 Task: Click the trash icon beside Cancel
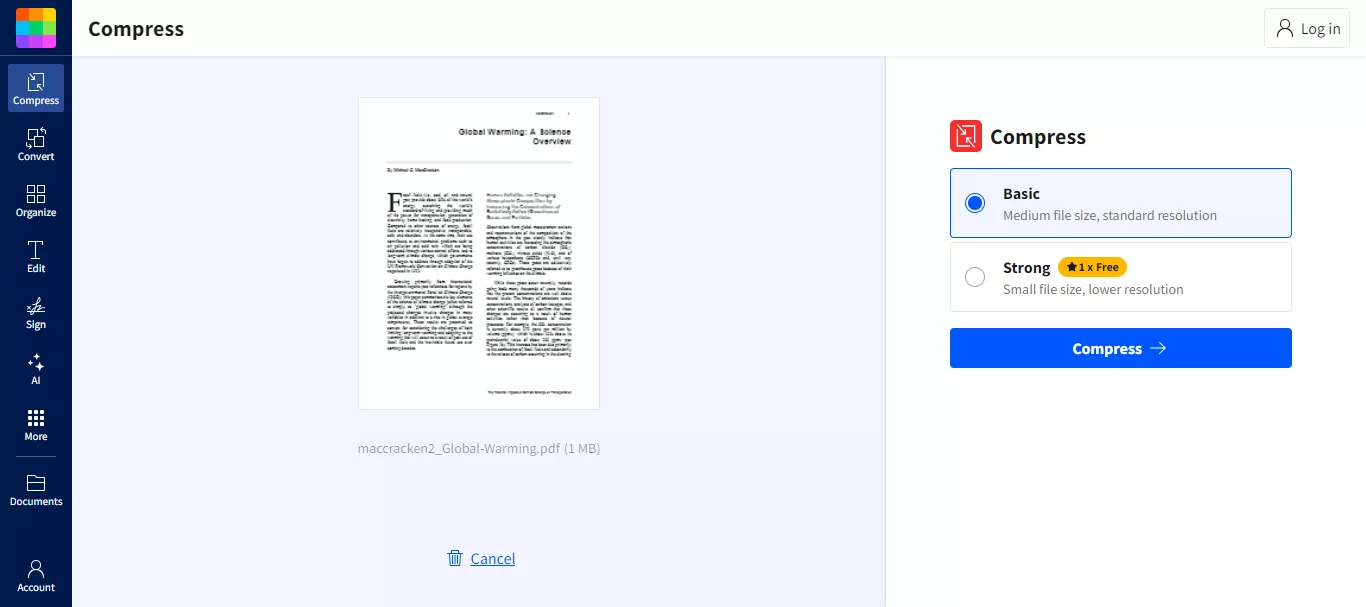455,558
